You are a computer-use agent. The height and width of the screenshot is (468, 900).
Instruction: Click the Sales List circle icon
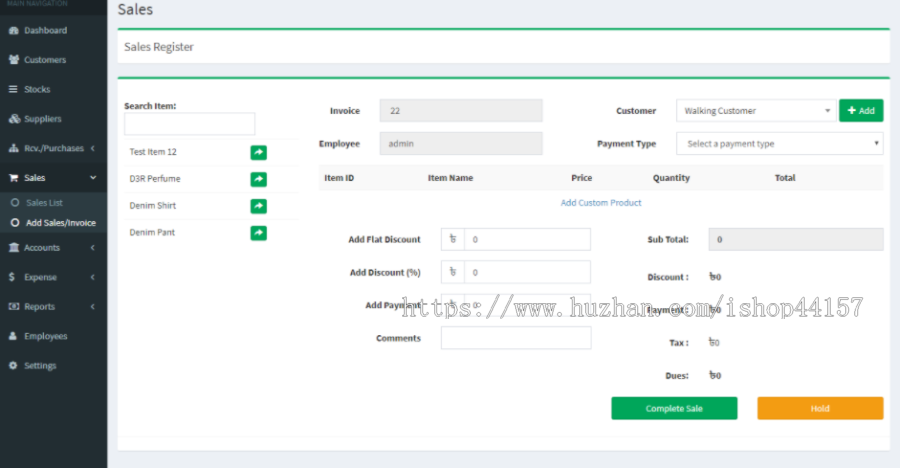click(15, 203)
